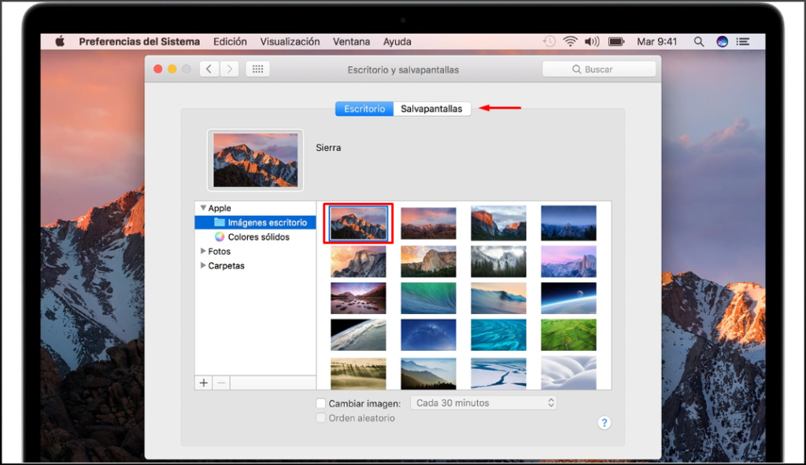Toggle the Orden aleatorio checkbox
The image size is (806, 465).
[x=321, y=418]
